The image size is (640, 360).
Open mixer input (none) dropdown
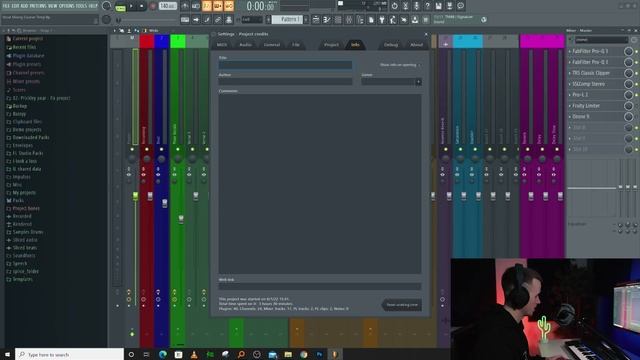(601, 40)
